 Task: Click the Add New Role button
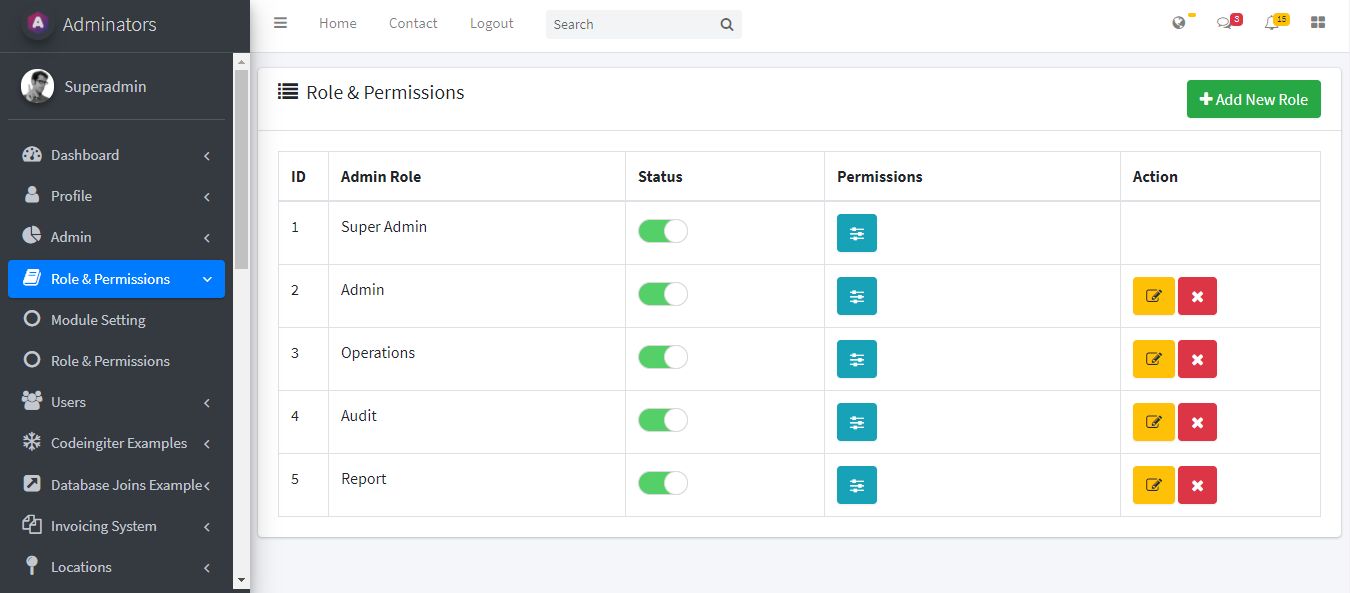(x=1253, y=99)
